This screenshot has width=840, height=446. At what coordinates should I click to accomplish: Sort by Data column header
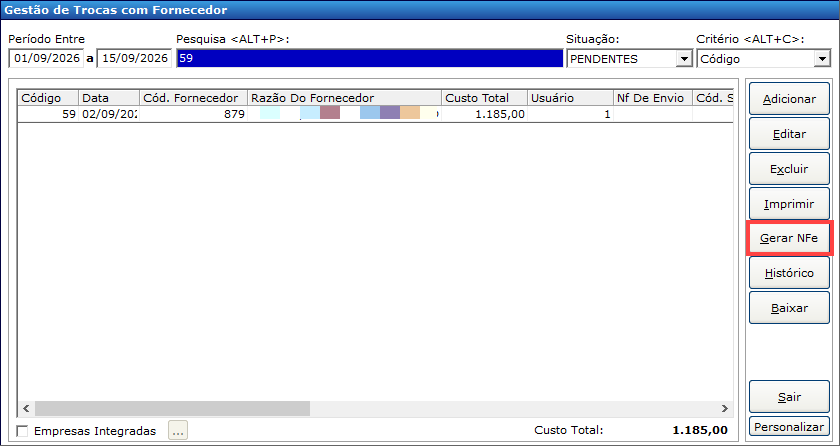click(x=109, y=98)
